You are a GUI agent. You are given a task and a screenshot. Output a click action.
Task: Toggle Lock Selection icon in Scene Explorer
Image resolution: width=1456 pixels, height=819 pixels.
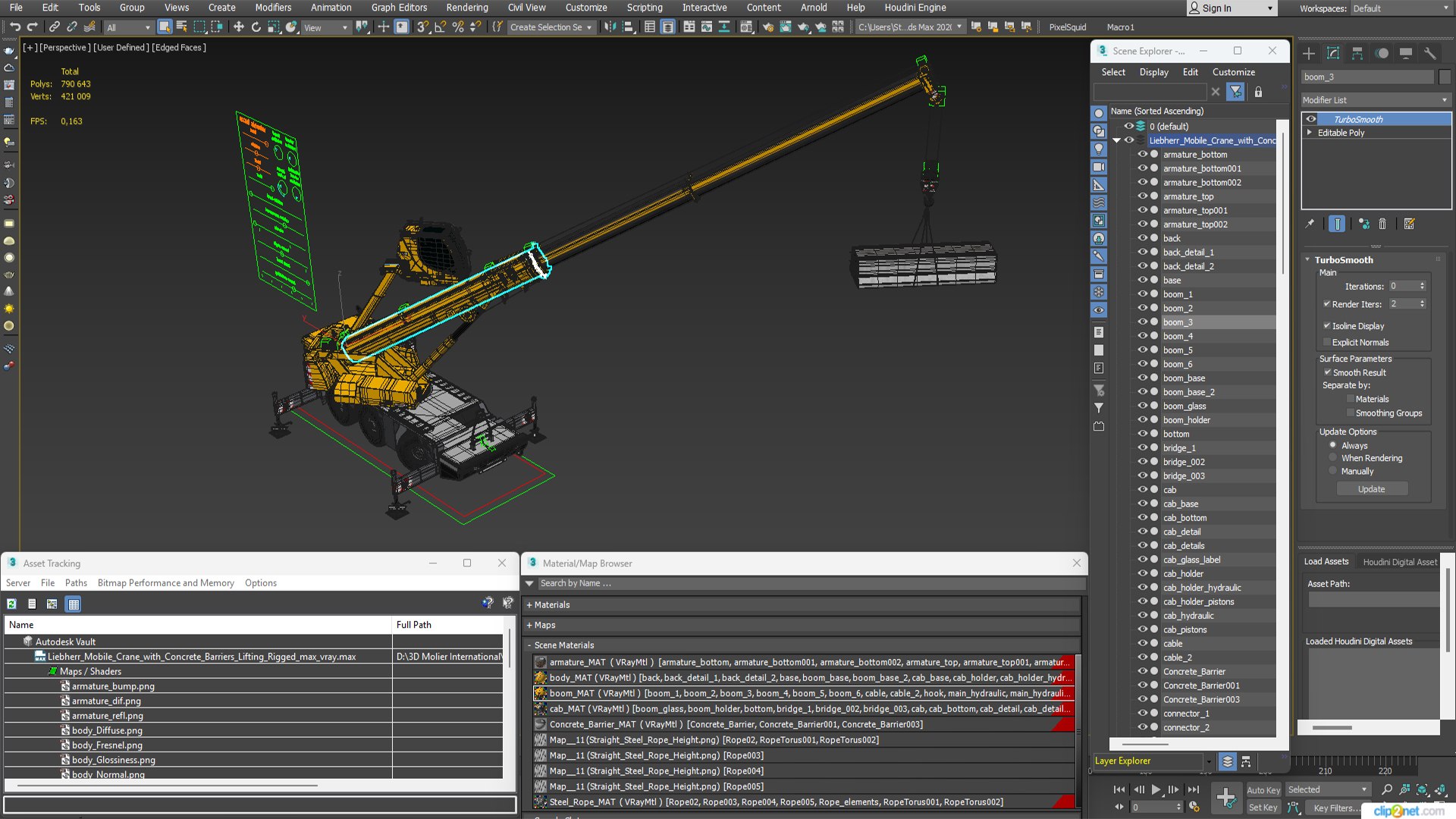[x=1258, y=92]
